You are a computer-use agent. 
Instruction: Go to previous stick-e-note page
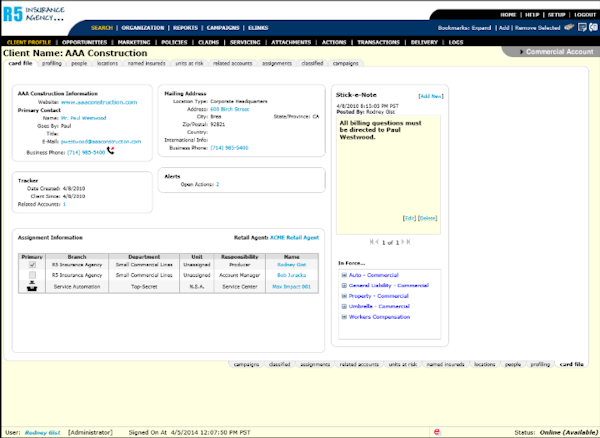click(x=377, y=242)
